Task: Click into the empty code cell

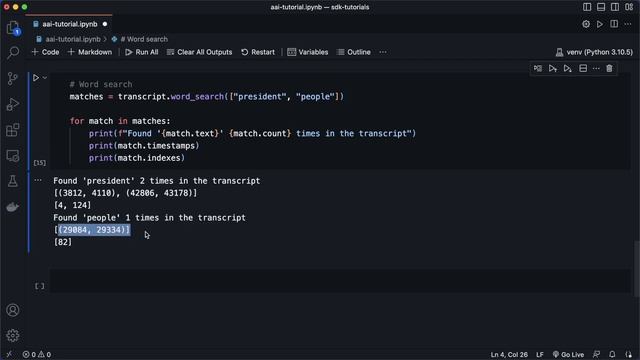Action: point(340,281)
